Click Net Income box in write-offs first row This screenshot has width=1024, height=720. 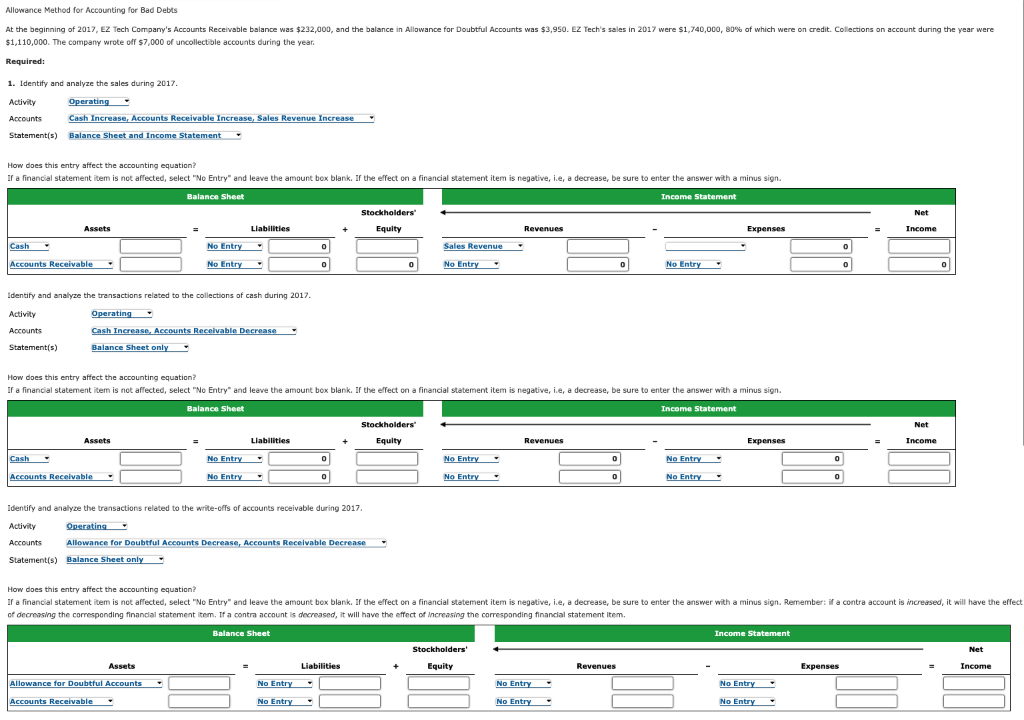974,683
